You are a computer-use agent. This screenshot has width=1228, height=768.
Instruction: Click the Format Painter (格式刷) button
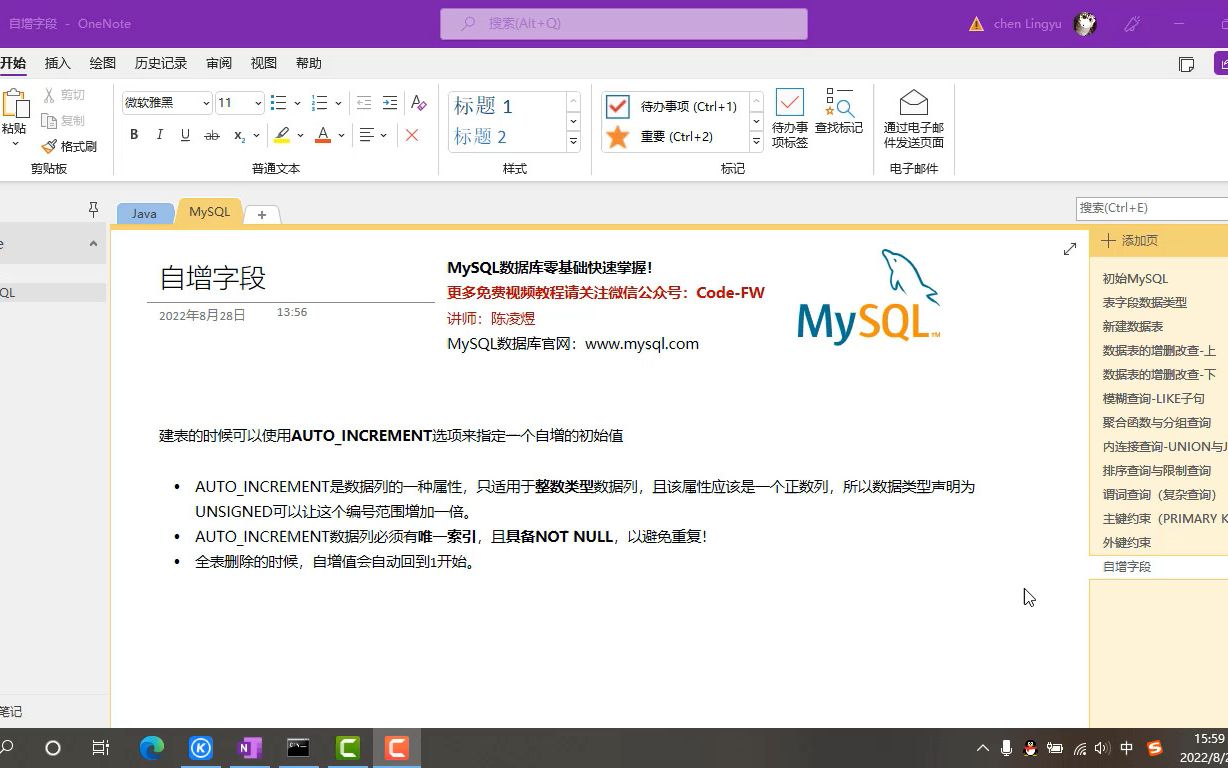(x=69, y=146)
